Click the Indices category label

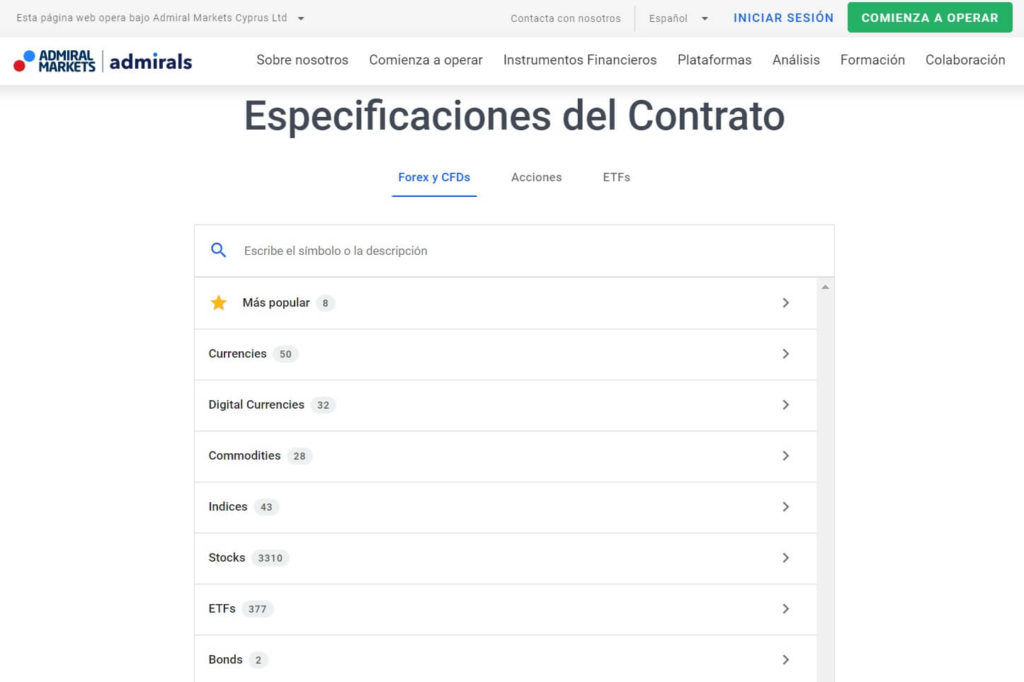pos(228,506)
